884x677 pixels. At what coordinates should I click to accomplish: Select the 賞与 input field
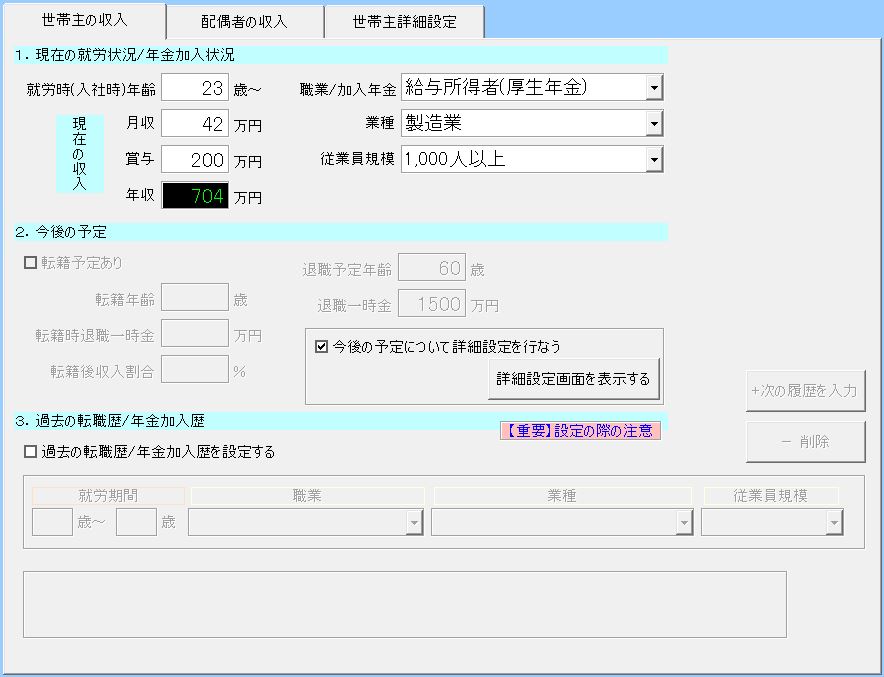click(x=195, y=160)
